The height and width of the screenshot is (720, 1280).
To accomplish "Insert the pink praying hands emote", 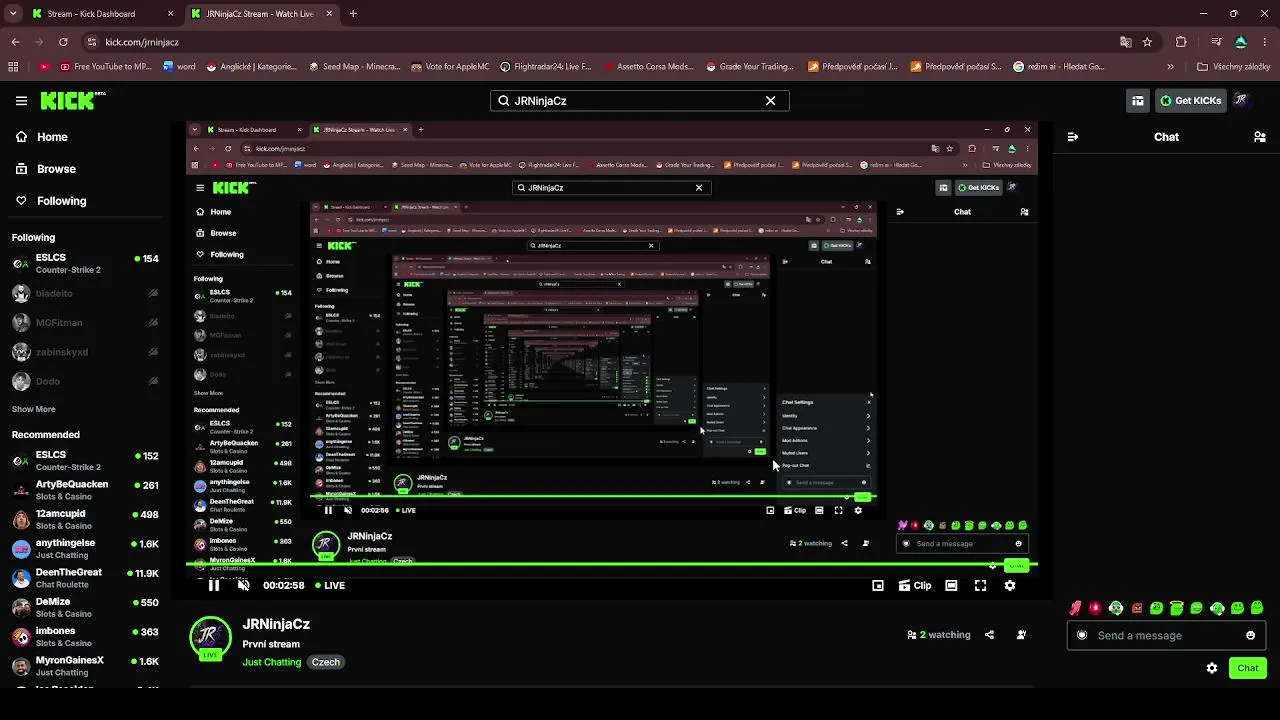I will click(1075, 608).
